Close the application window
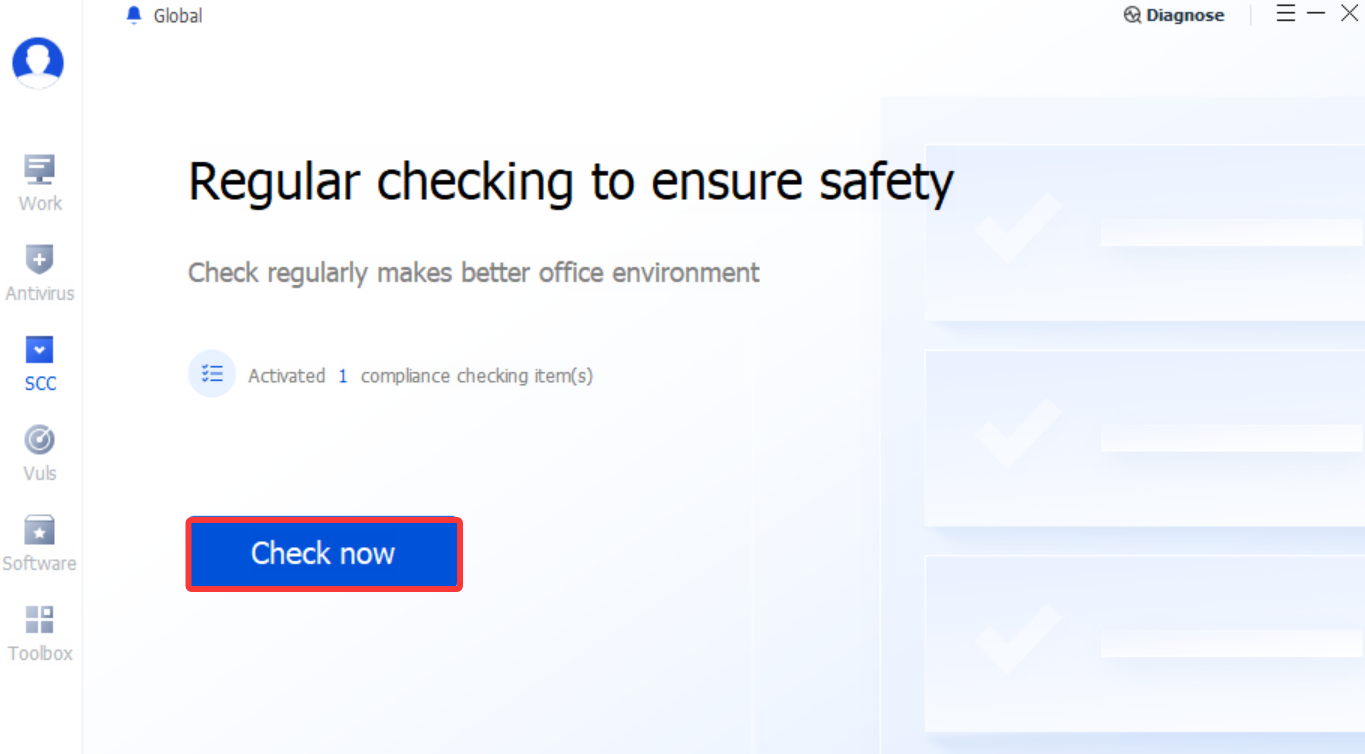Viewport: 1365px width, 754px height. pos(1349,13)
